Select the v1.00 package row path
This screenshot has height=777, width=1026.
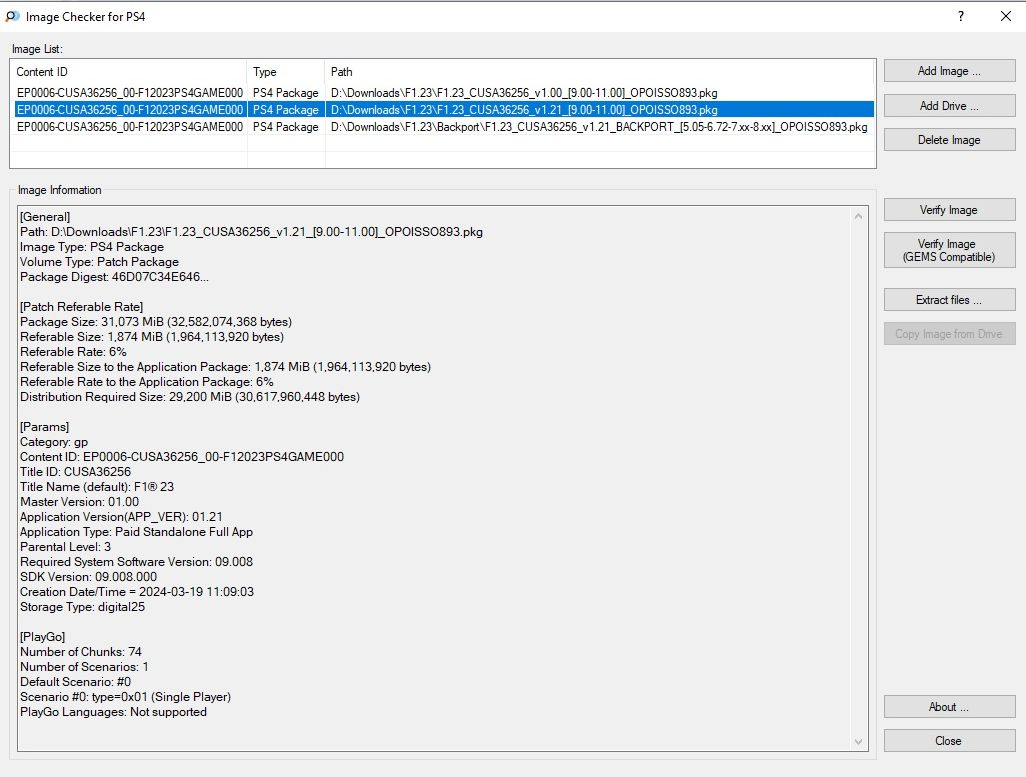(x=524, y=92)
